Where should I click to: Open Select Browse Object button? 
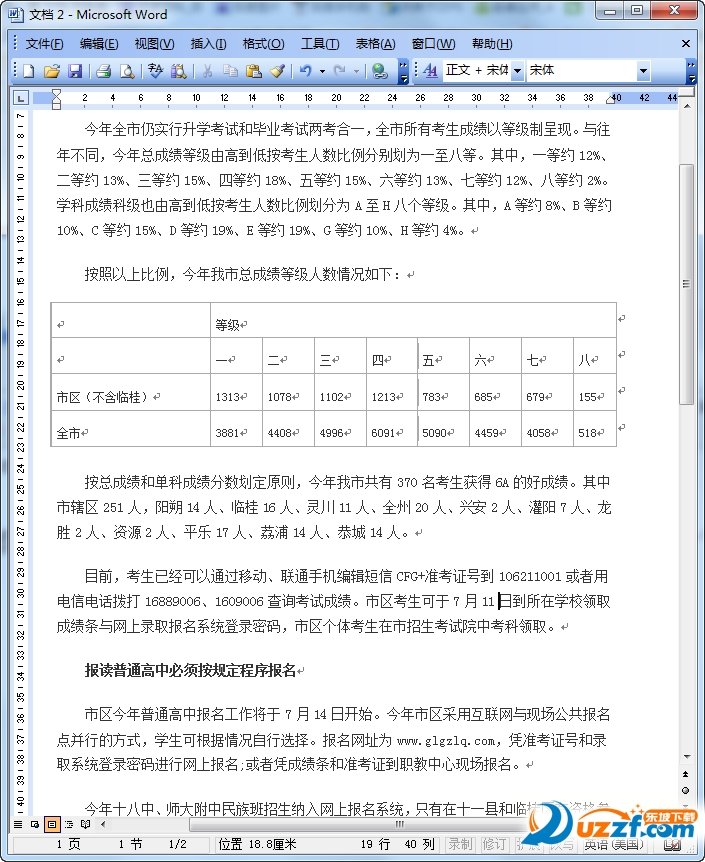(686, 791)
